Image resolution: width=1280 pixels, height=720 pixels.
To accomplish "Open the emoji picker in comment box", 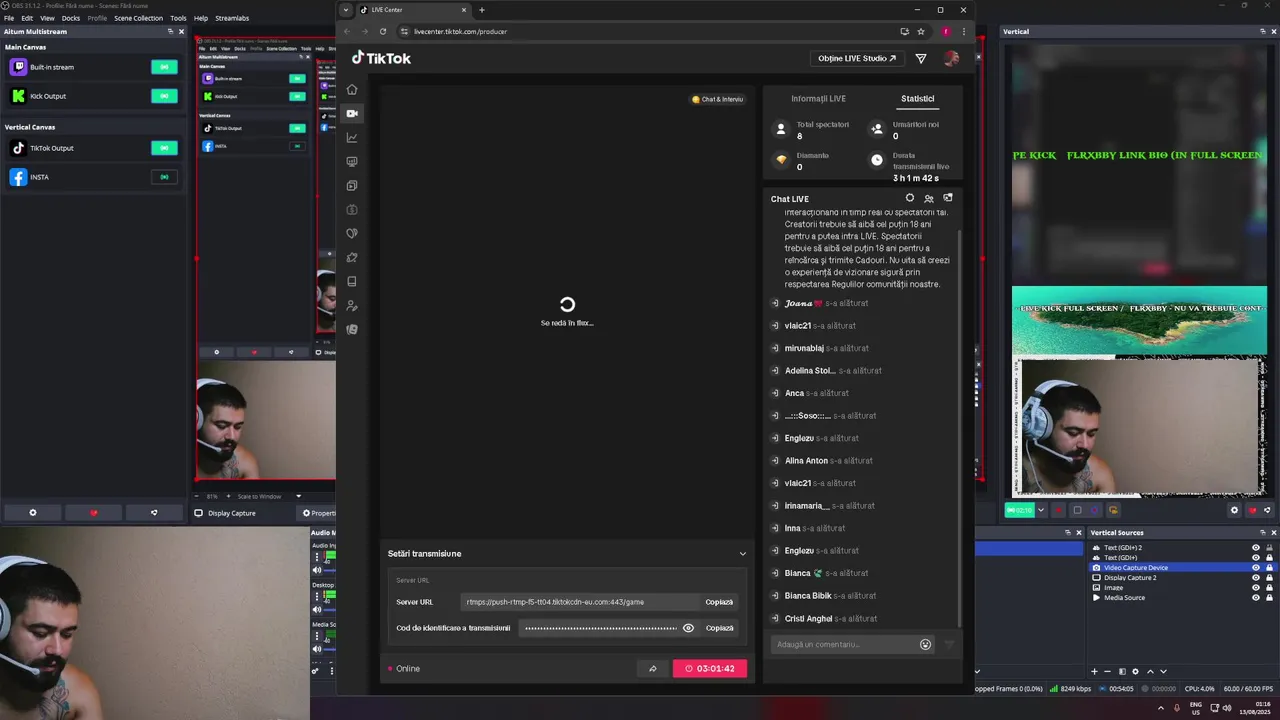I will (925, 645).
